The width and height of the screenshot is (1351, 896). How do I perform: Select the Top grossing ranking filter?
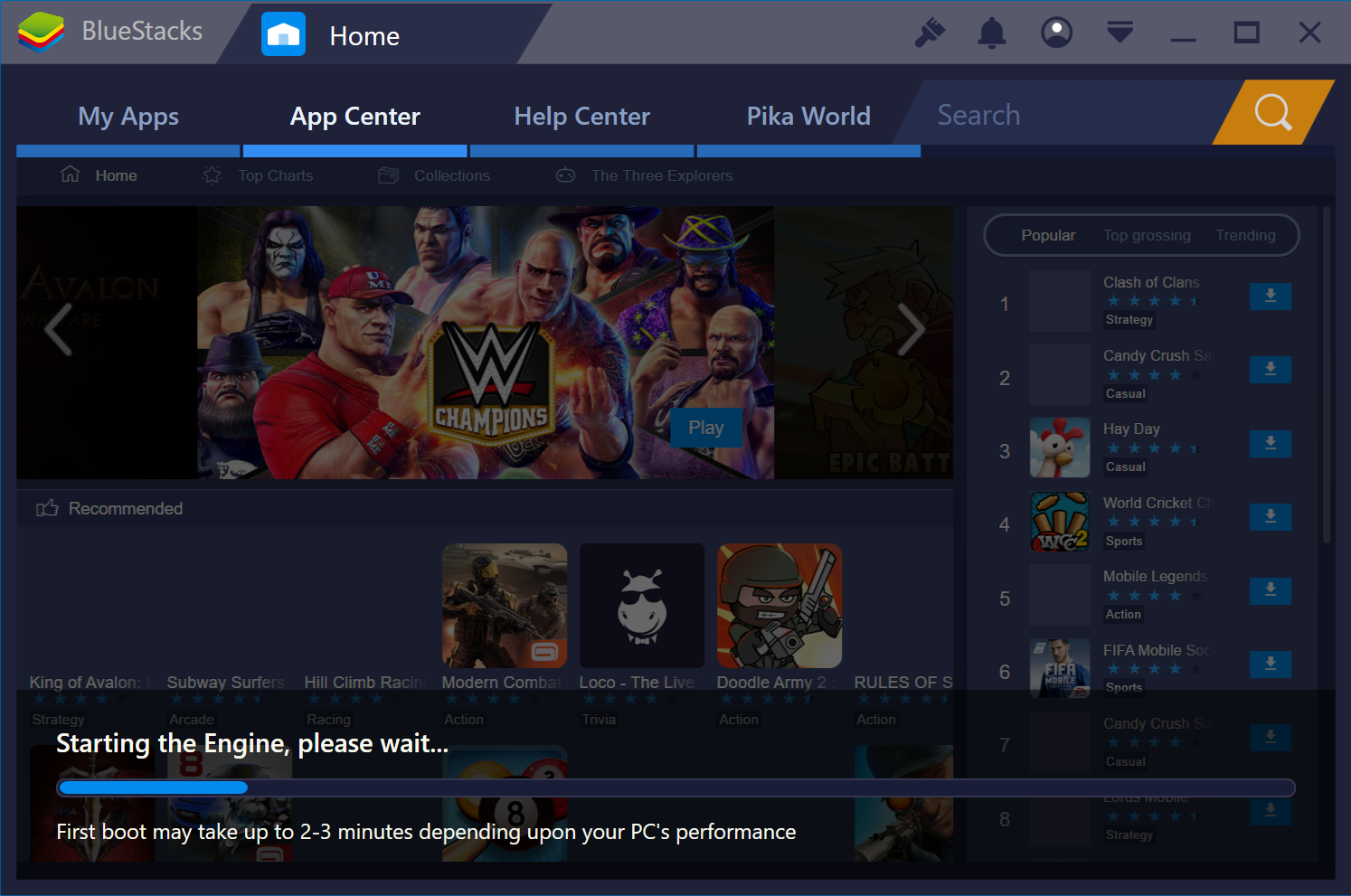point(1147,235)
